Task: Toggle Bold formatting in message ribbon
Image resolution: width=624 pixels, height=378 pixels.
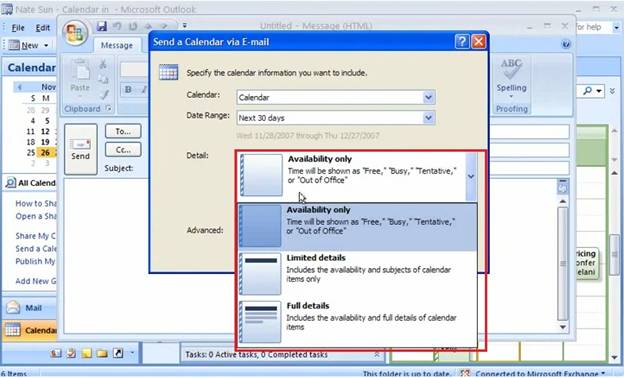Action: tap(128, 90)
